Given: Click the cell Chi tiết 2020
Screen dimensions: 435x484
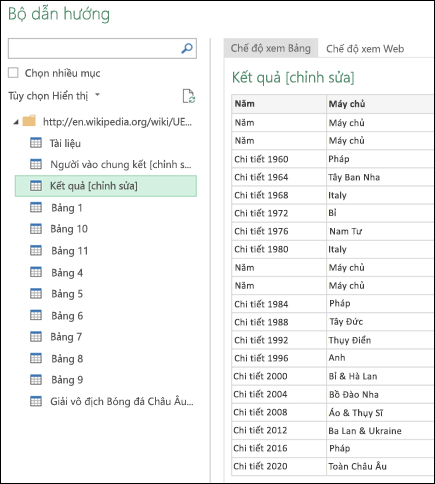Looking at the screenshot, I should pyautogui.click(x=279, y=466).
